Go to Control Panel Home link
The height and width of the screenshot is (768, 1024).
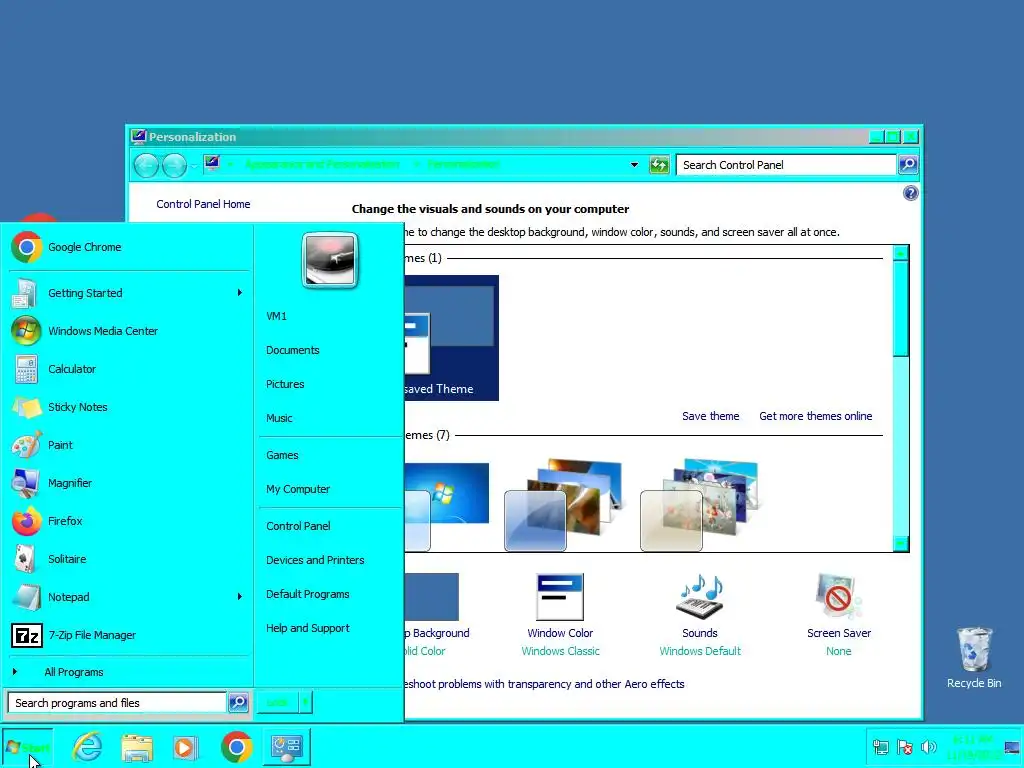click(x=203, y=204)
